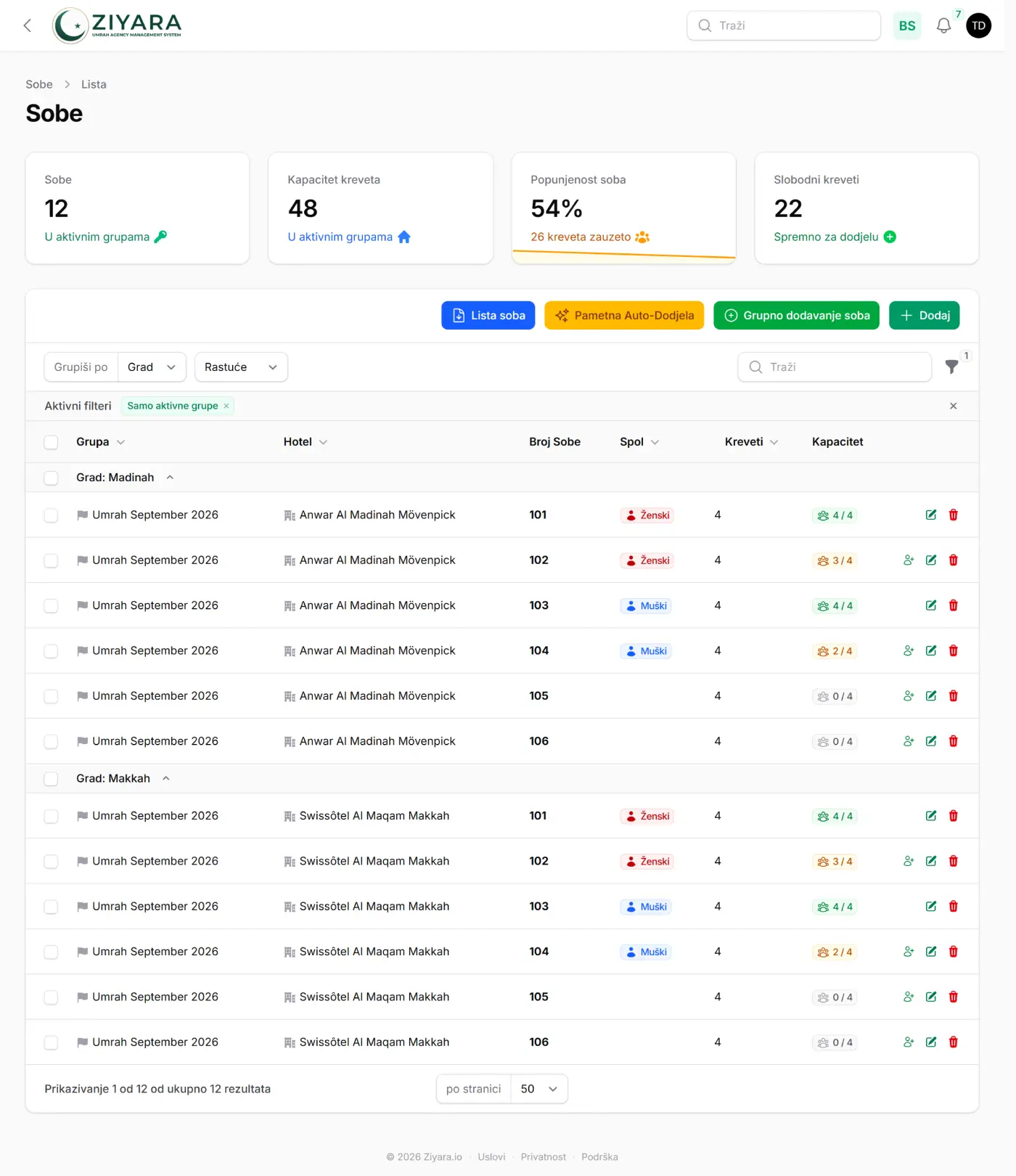This screenshot has height=1176, width=1016.
Task: Delete Madinah room 101
Action: (x=954, y=515)
